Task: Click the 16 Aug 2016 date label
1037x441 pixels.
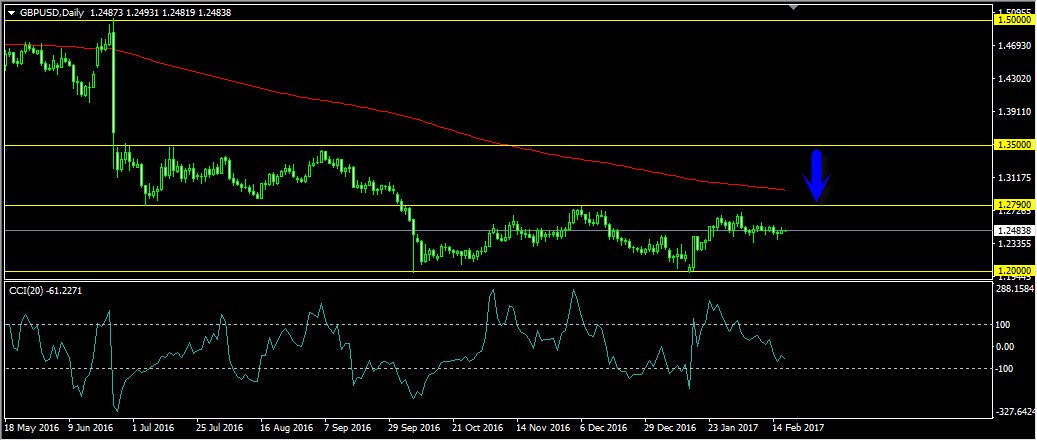Action: (287, 428)
